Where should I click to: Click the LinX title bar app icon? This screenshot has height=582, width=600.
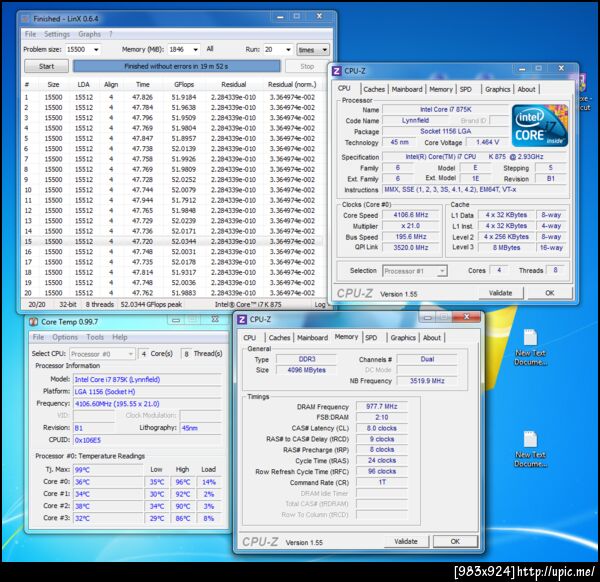(x=25, y=19)
